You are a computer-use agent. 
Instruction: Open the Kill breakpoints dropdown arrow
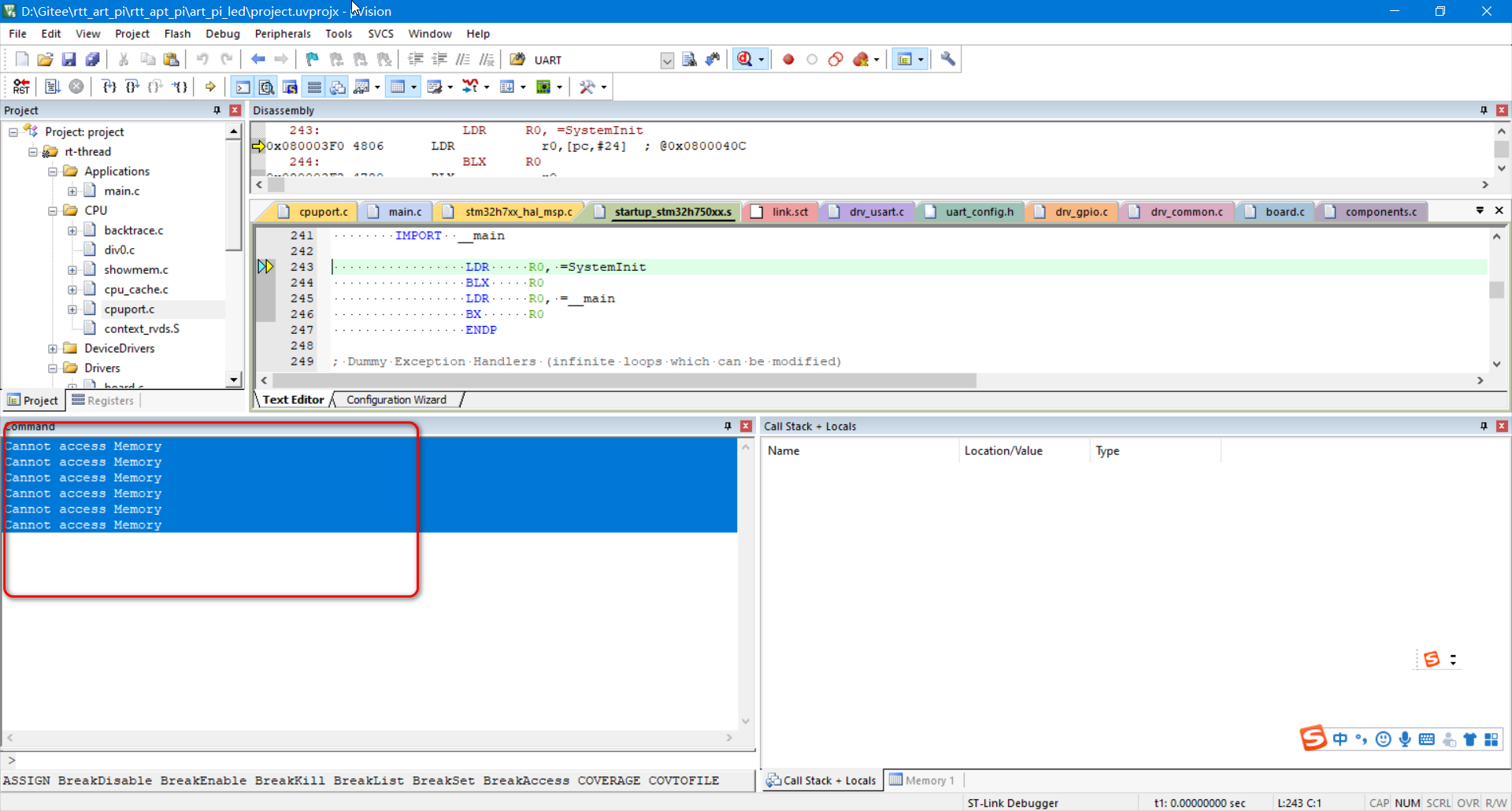pyautogui.click(x=876, y=60)
